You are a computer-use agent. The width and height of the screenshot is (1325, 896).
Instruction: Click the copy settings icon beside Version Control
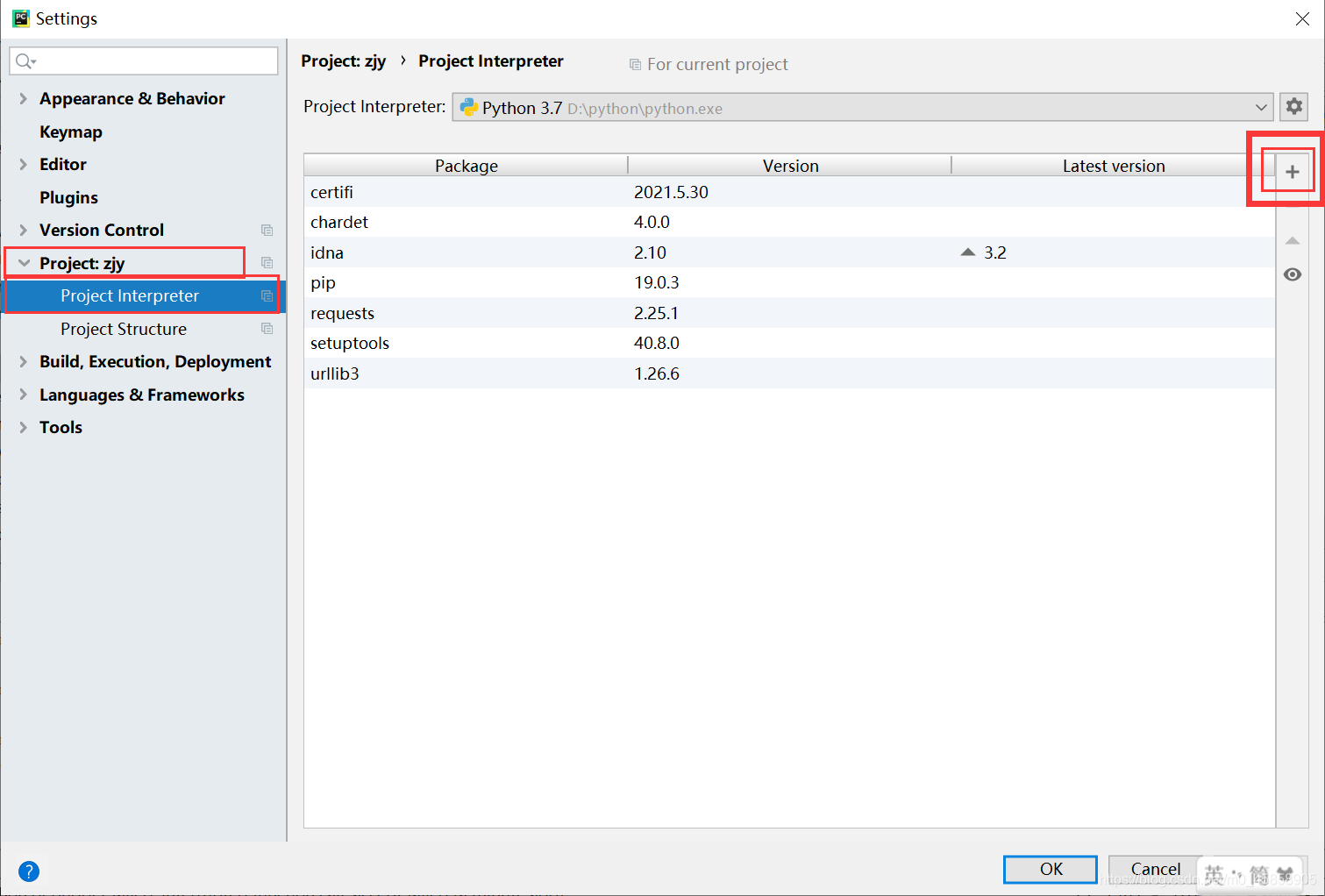click(267, 230)
